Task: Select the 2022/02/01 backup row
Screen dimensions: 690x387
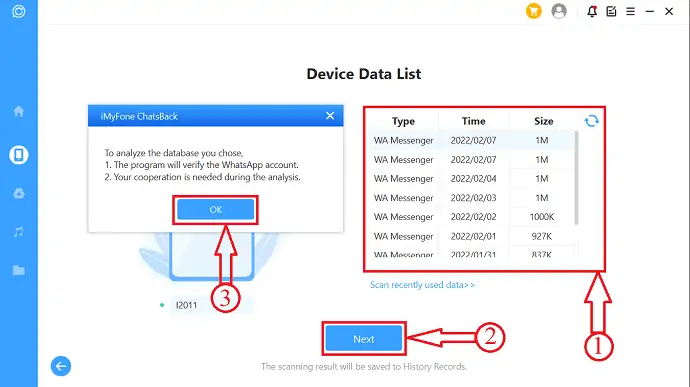Action: point(472,236)
